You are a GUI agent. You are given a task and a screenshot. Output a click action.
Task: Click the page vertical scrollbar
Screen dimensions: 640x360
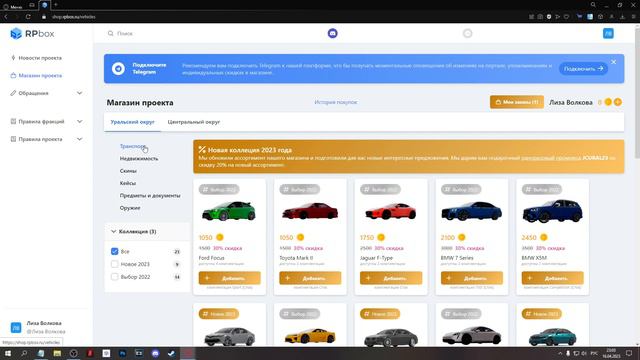[x=637, y=94]
